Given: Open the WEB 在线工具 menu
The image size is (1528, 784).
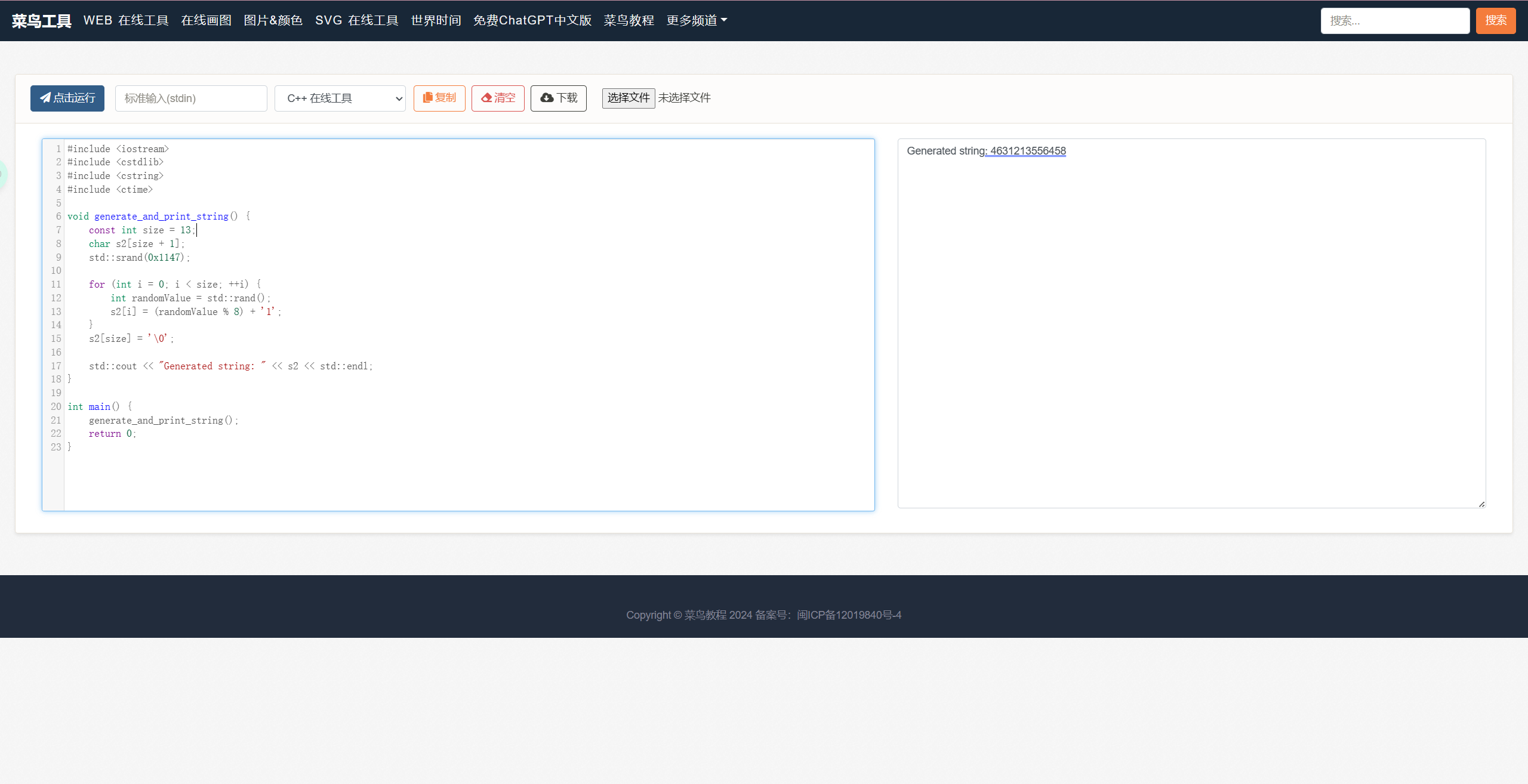Looking at the screenshot, I should click(126, 20).
